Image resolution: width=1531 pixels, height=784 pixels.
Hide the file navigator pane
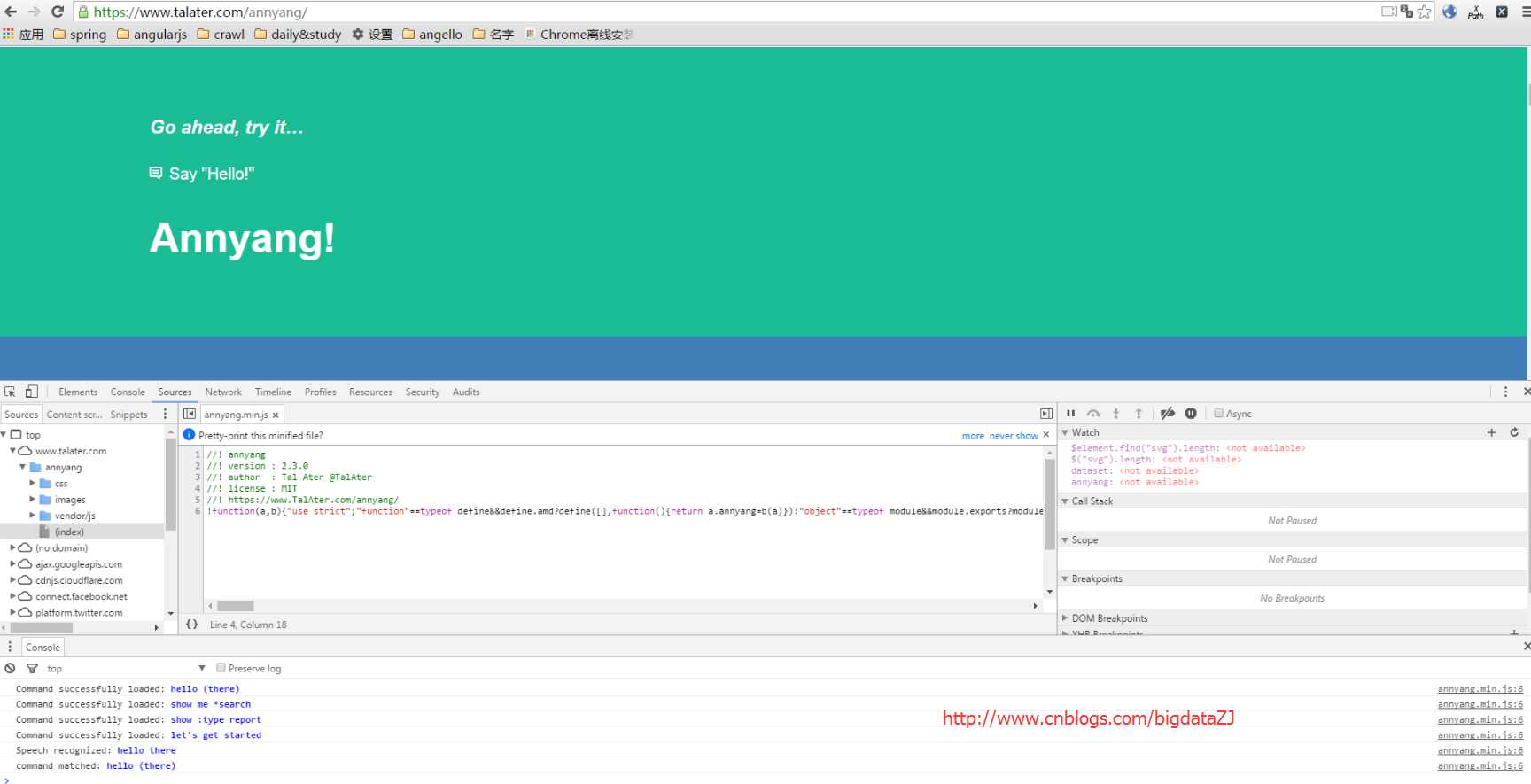point(189,414)
